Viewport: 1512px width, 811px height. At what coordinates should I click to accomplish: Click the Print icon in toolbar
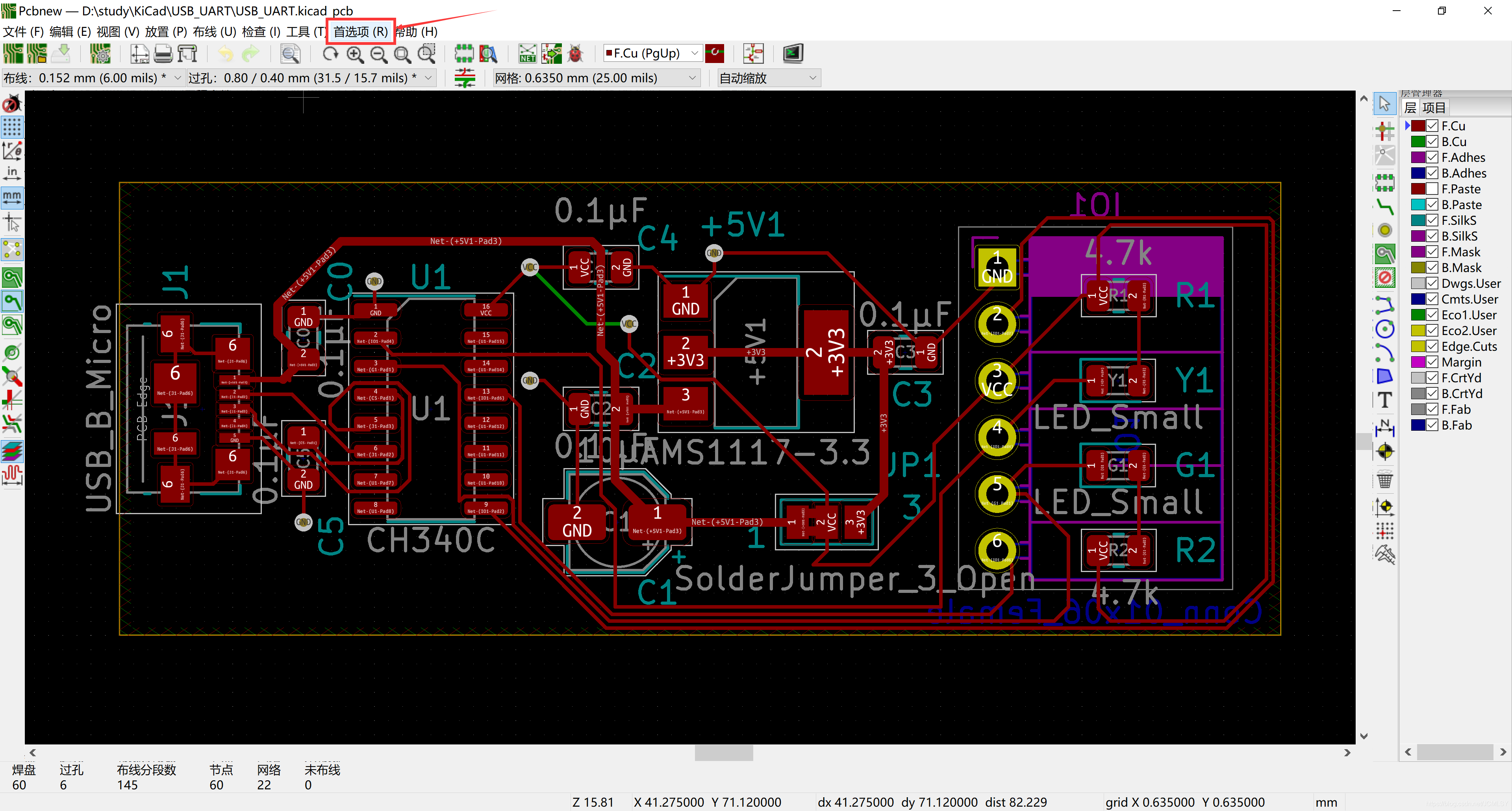(163, 54)
